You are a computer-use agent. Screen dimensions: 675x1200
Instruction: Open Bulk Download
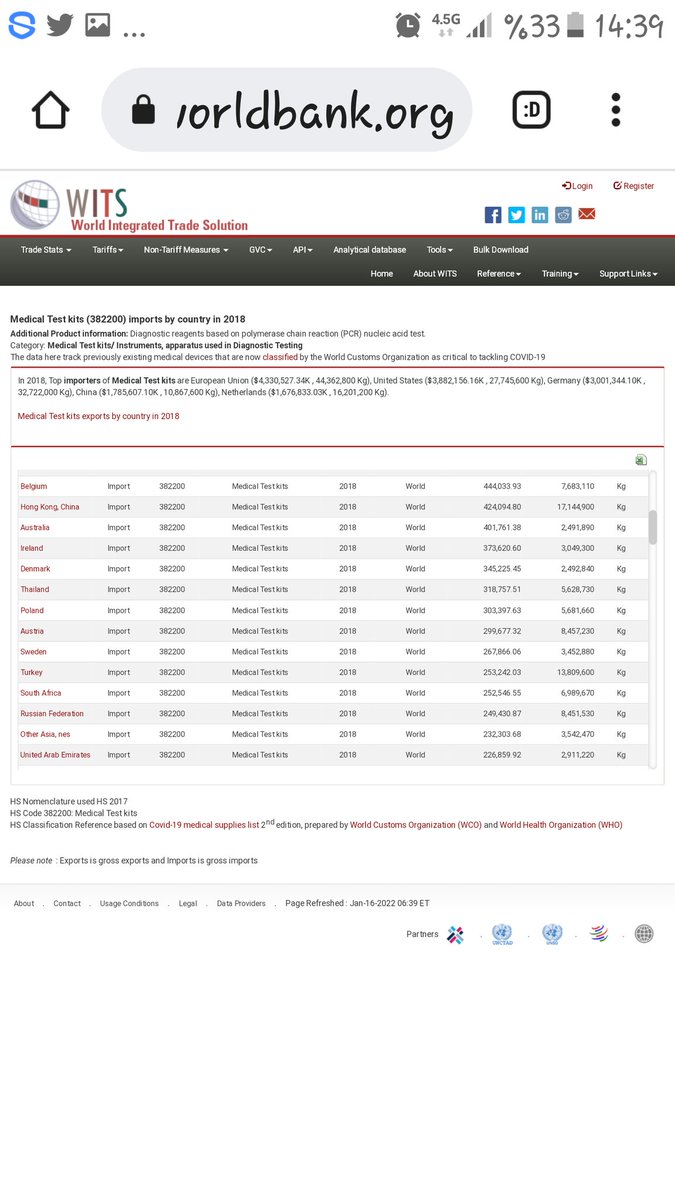pyautogui.click(x=501, y=250)
